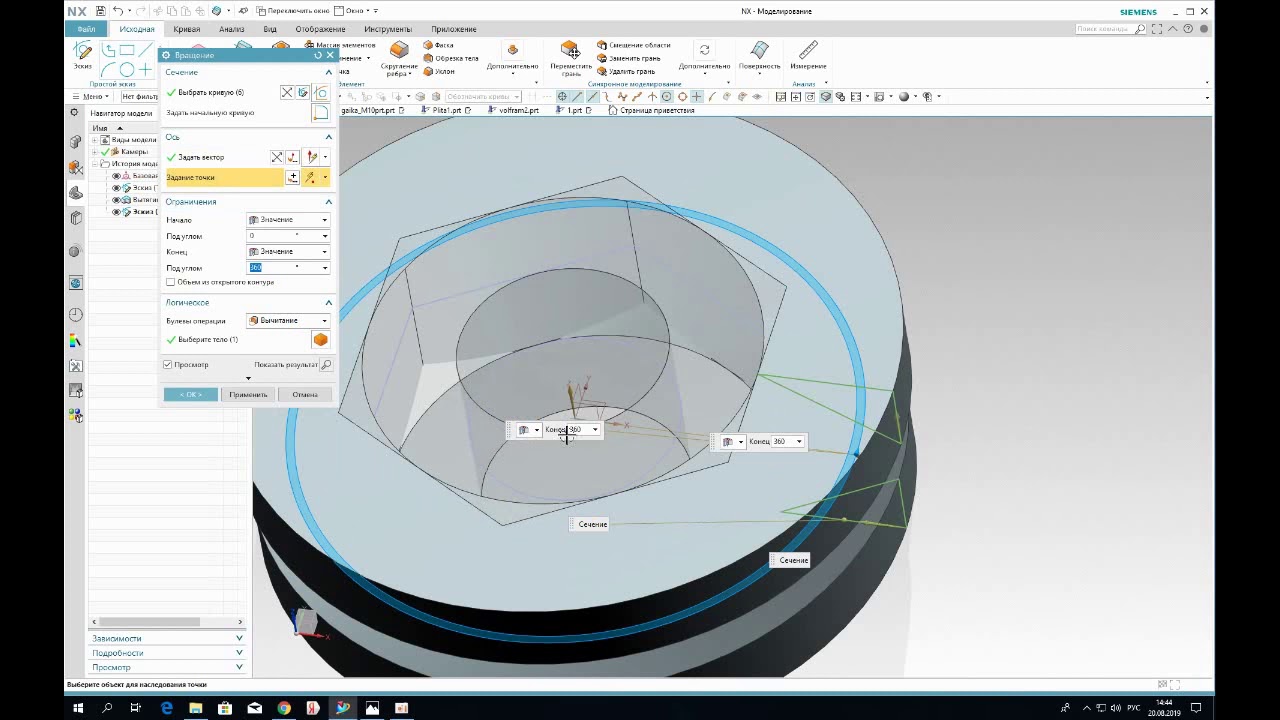This screenshot has height=720, width=1280.
Task: Click the Применить button
Action: pyautogui.click(x=248, y=394)
